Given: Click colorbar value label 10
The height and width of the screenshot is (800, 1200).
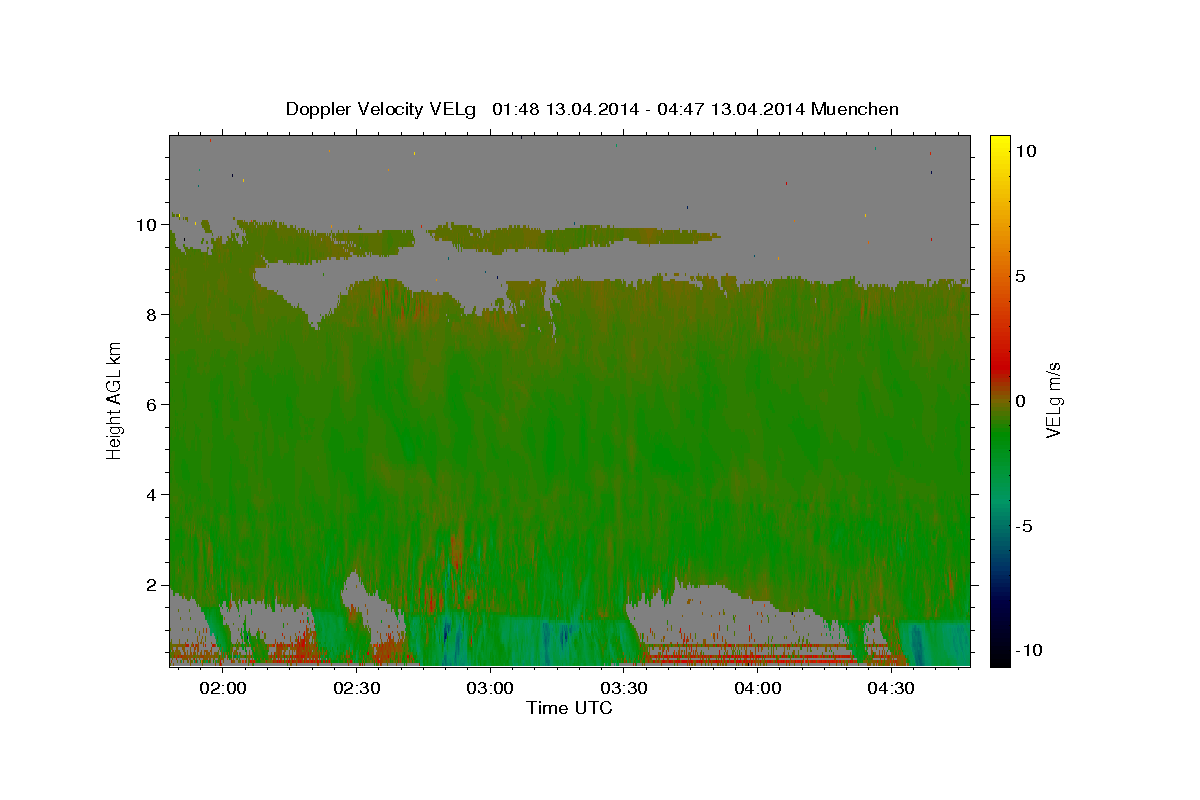Looking at the screenshot, I should tap(1025, 150).
